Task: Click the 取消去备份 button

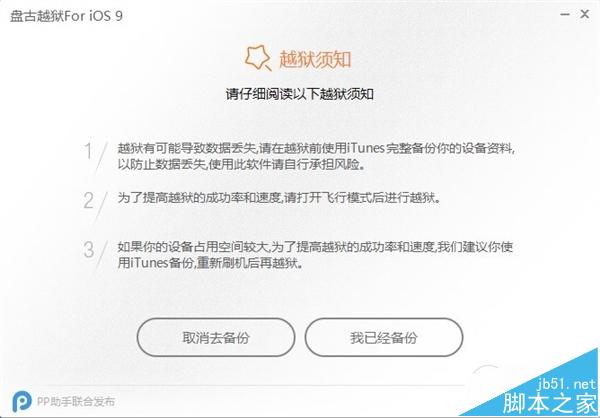Action: tap(216, 337)
